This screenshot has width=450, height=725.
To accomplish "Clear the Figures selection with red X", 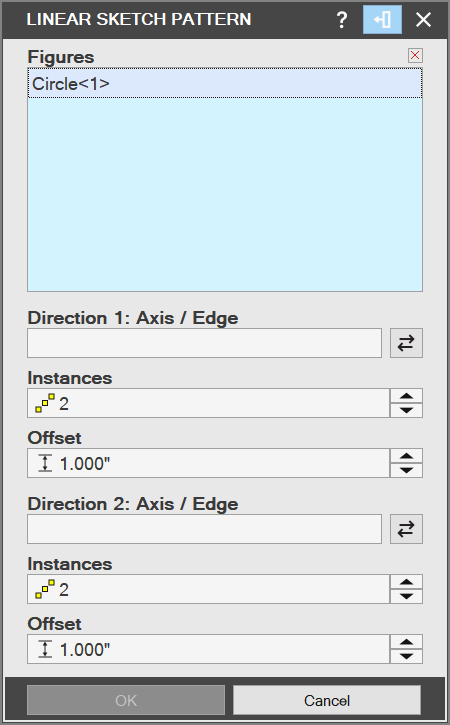I will 415,55.
